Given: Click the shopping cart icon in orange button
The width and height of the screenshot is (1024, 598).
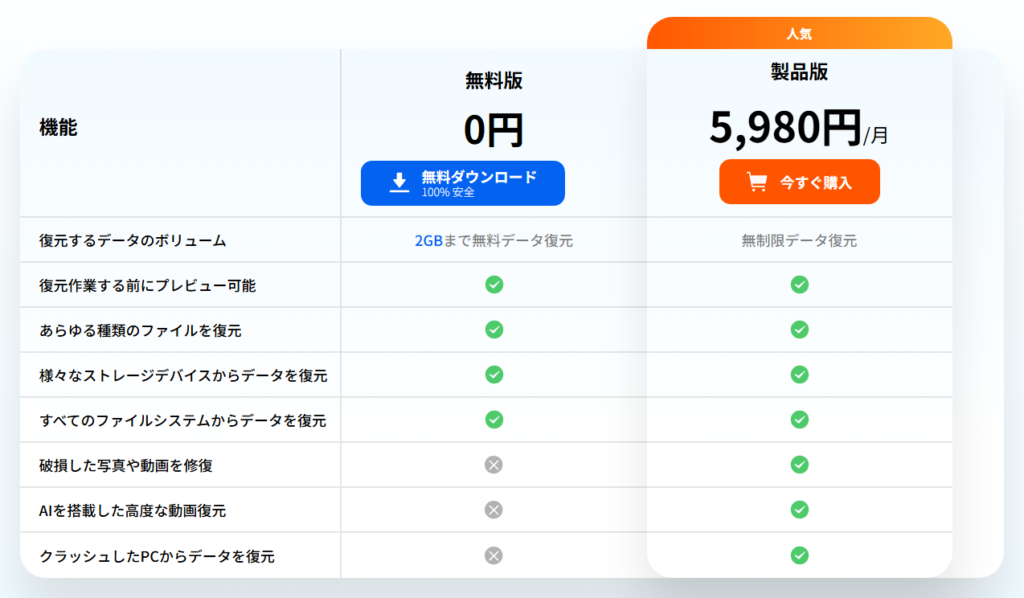Looking at the screenshot, I should point(757,183).
